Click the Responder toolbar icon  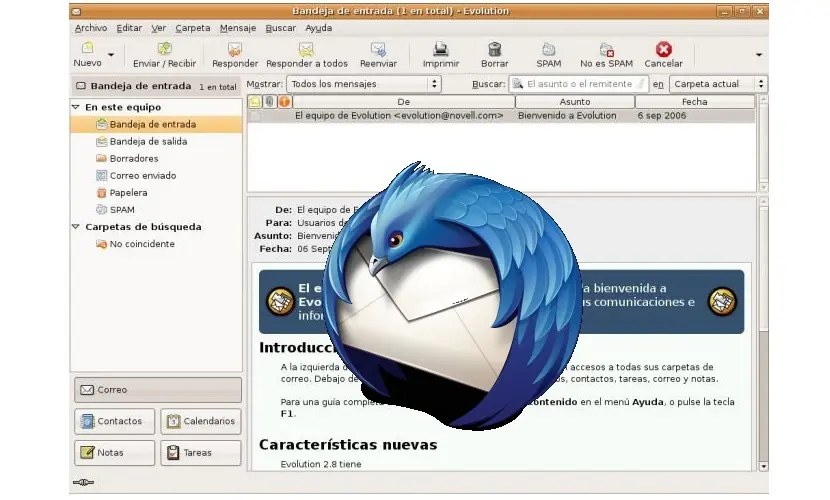pos(234,49)
